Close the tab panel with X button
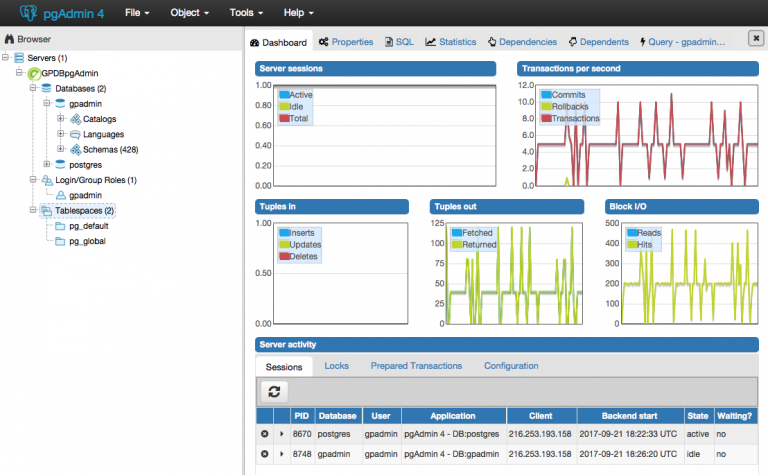The width and height of the screenshot is (768, 475). pyautogui.click(x=756, y=38)
